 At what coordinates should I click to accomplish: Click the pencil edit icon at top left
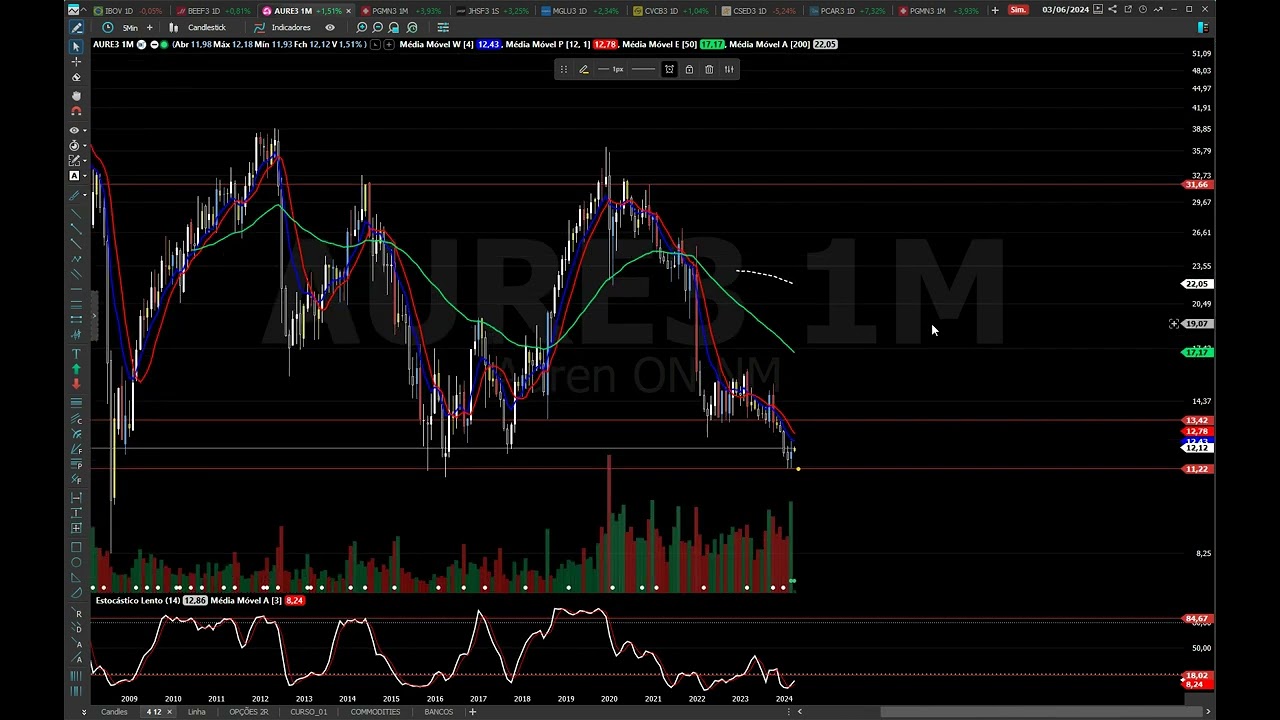[x=75, y=27]
